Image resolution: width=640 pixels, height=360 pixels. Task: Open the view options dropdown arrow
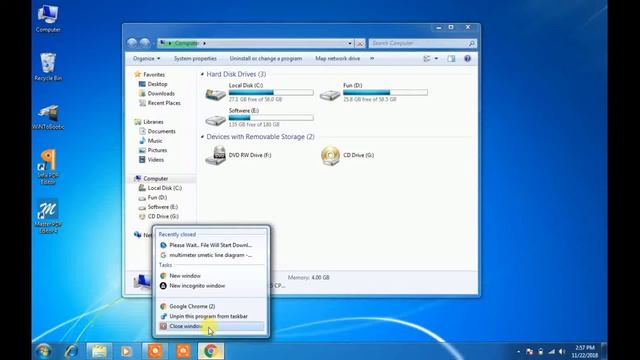point(436,59)
